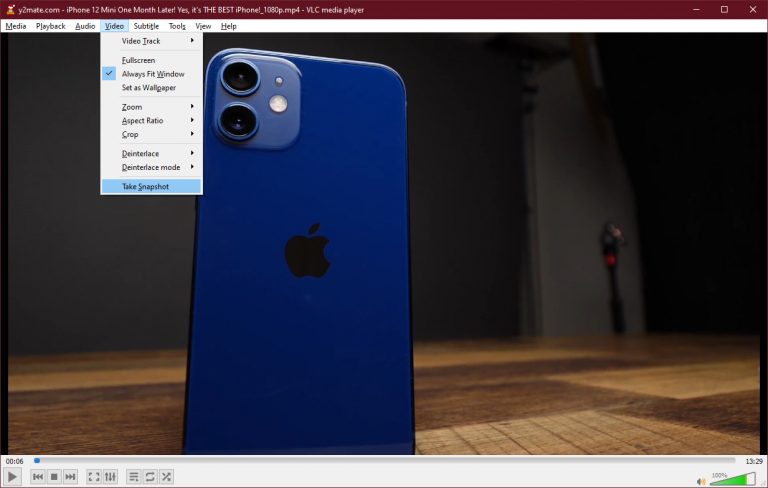Open the Audio menu

[85, 26]
